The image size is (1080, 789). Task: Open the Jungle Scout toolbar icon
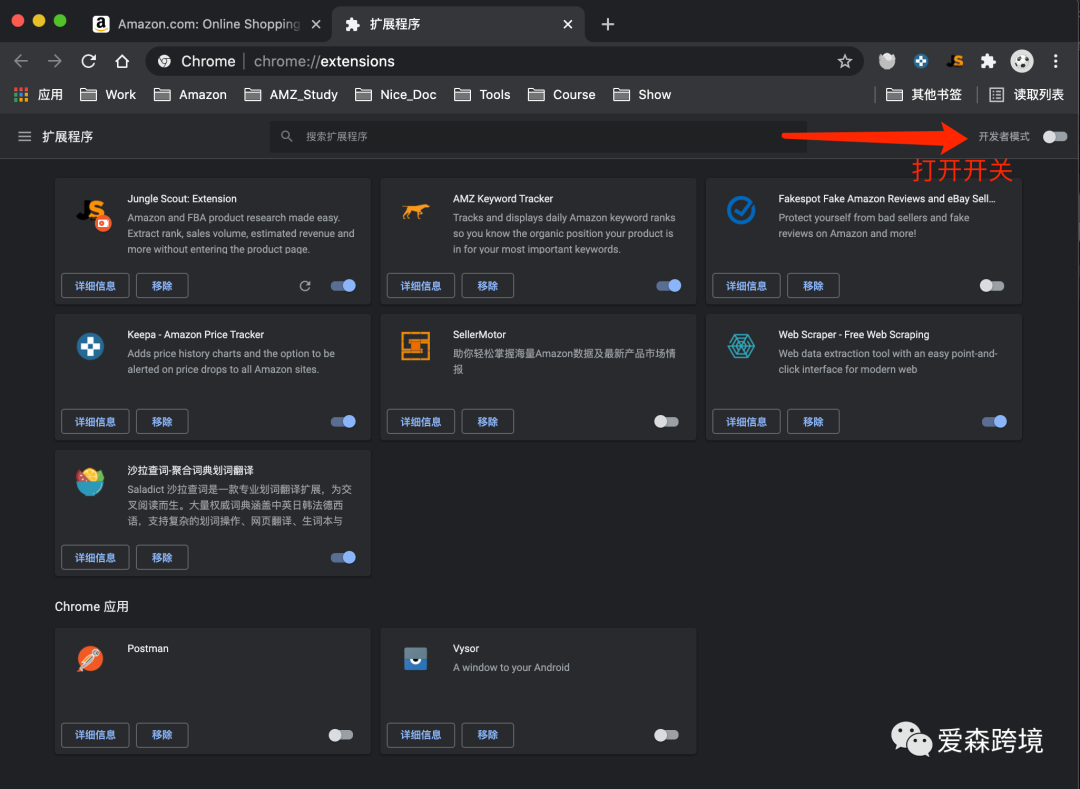click(x=955, y=61)
